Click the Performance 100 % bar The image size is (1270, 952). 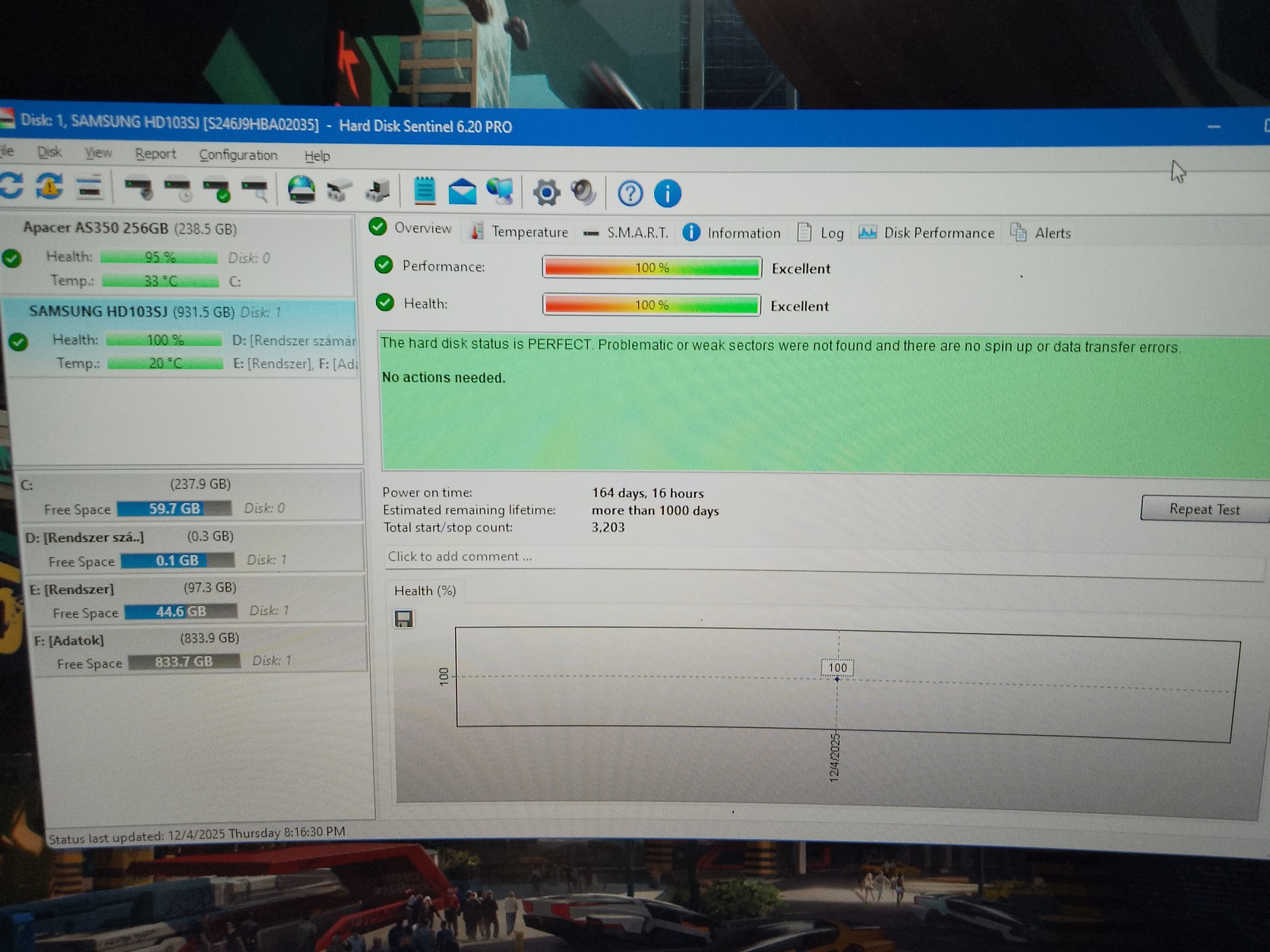[652, 267]
